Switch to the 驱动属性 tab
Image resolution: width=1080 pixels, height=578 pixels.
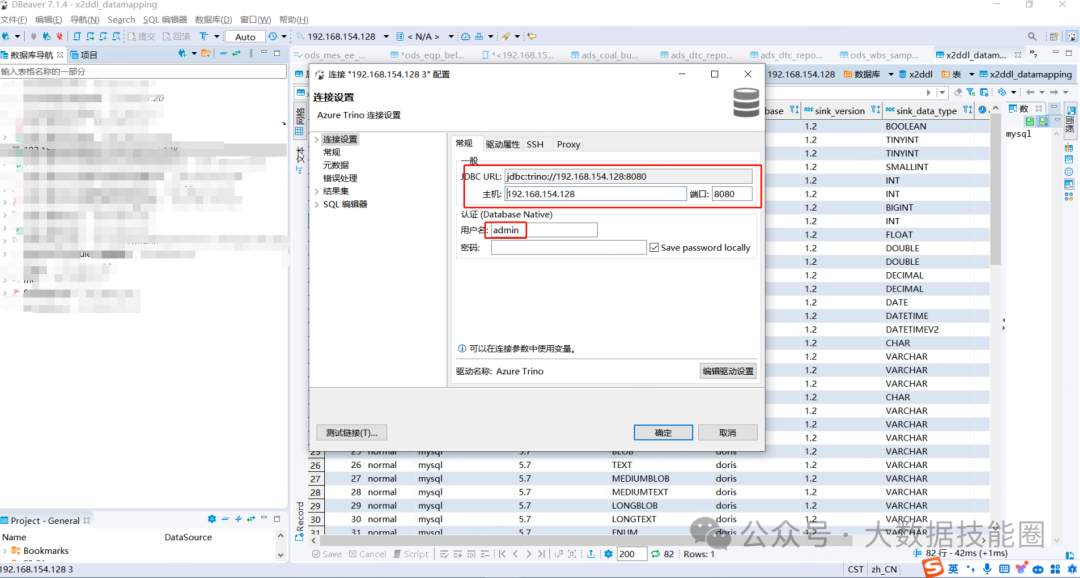point(502,144)
